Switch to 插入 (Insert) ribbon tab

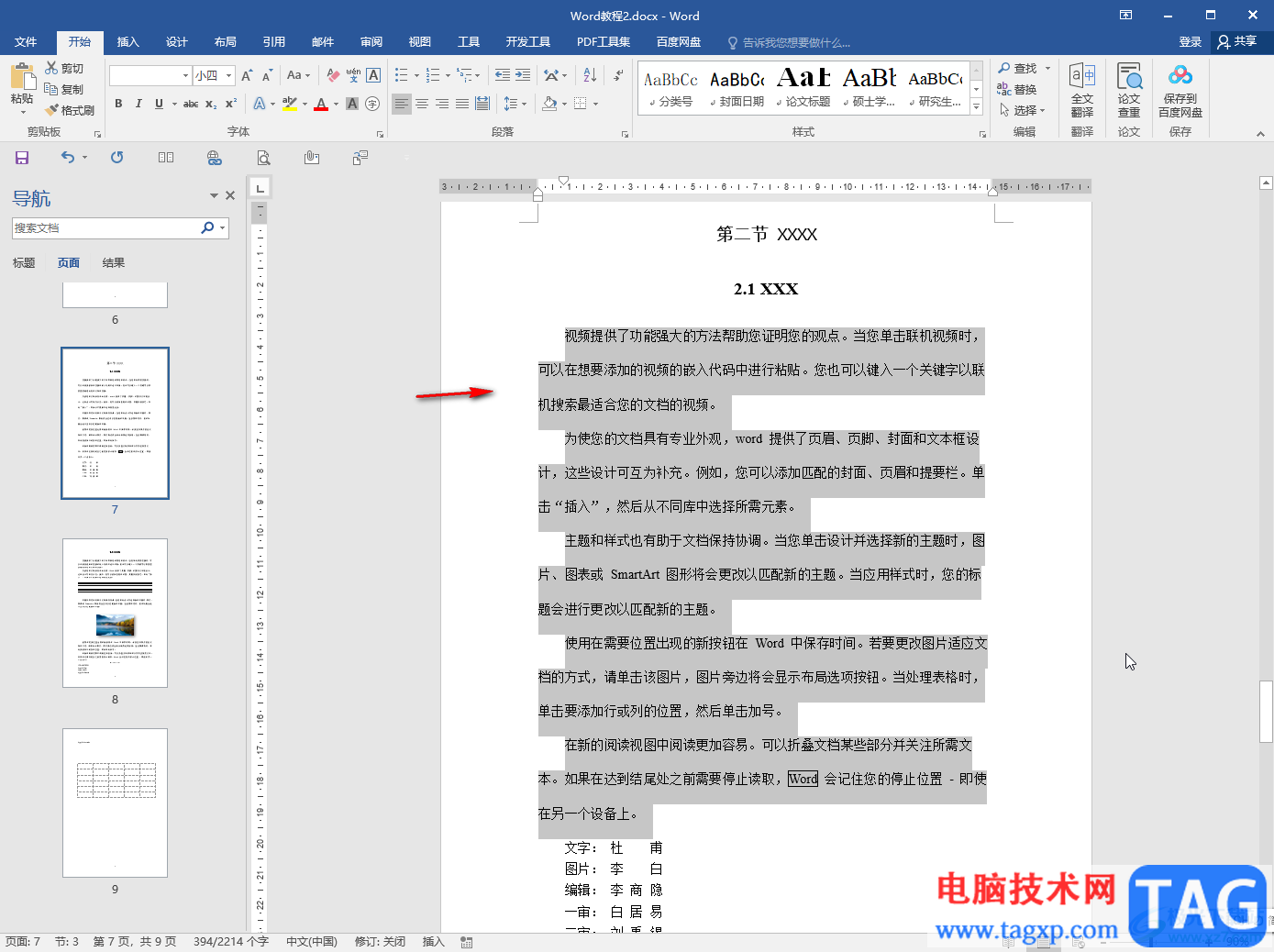[x=128, y=42]
